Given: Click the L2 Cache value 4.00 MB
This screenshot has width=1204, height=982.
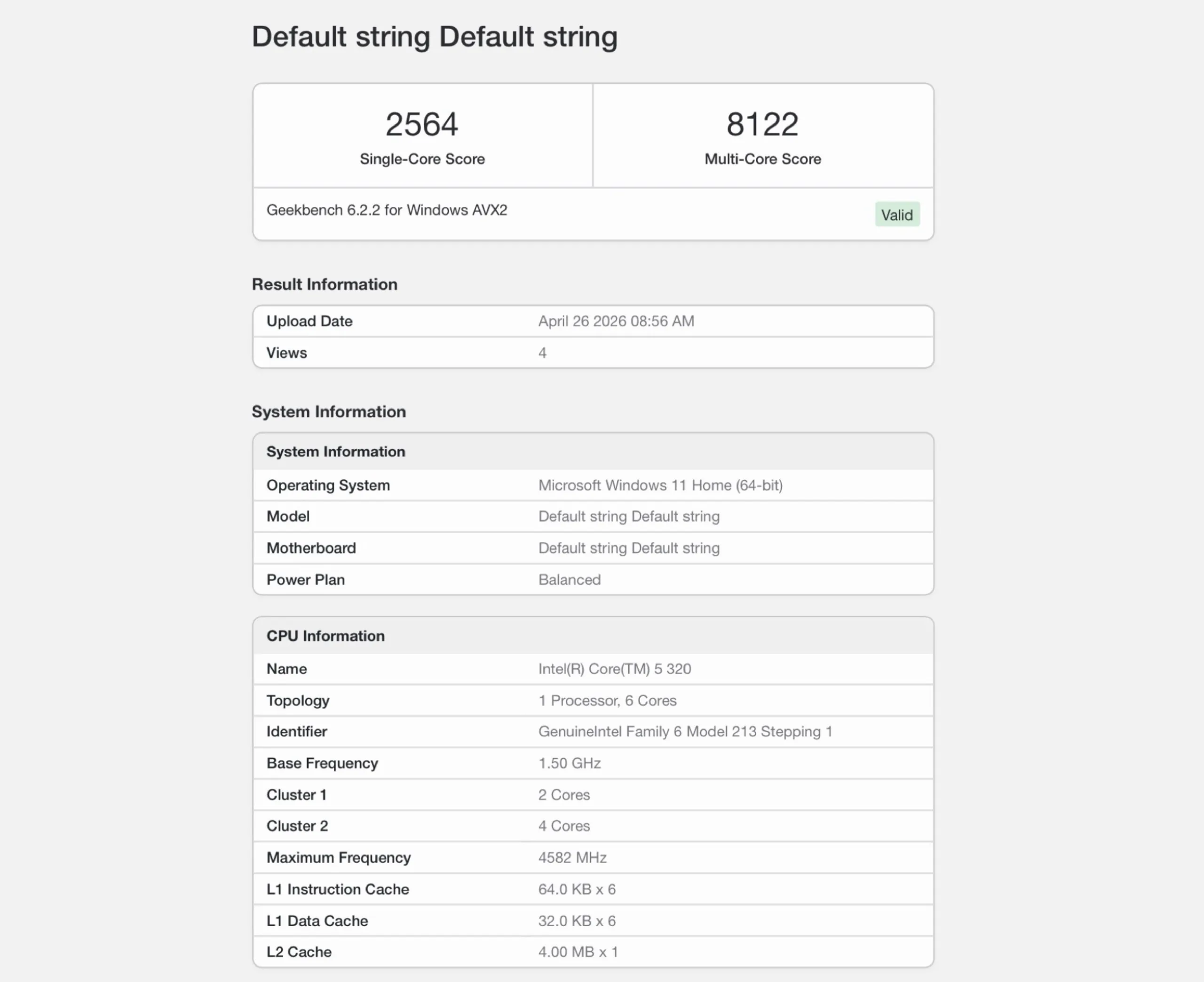Looking at the screenshot, I should 578,952.
